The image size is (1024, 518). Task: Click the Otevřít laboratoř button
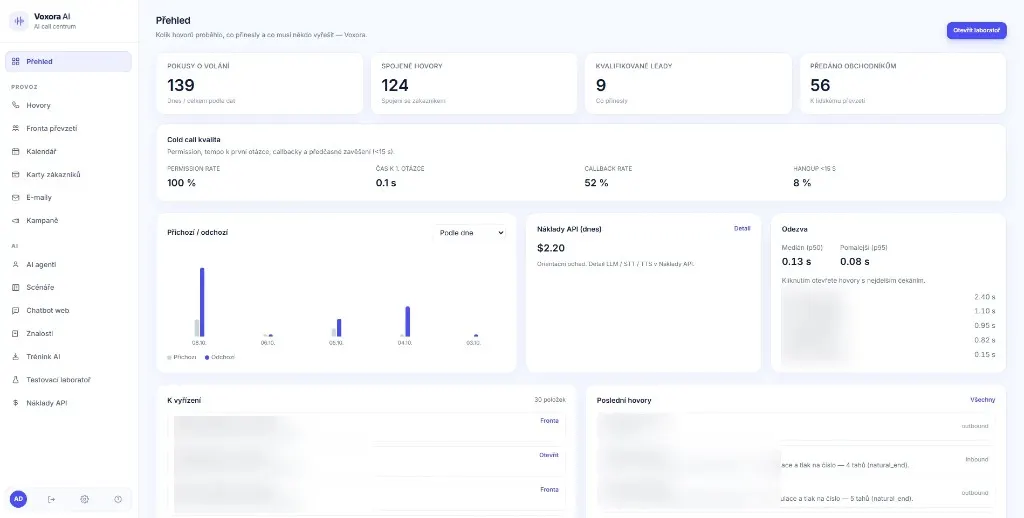(976, 31)
